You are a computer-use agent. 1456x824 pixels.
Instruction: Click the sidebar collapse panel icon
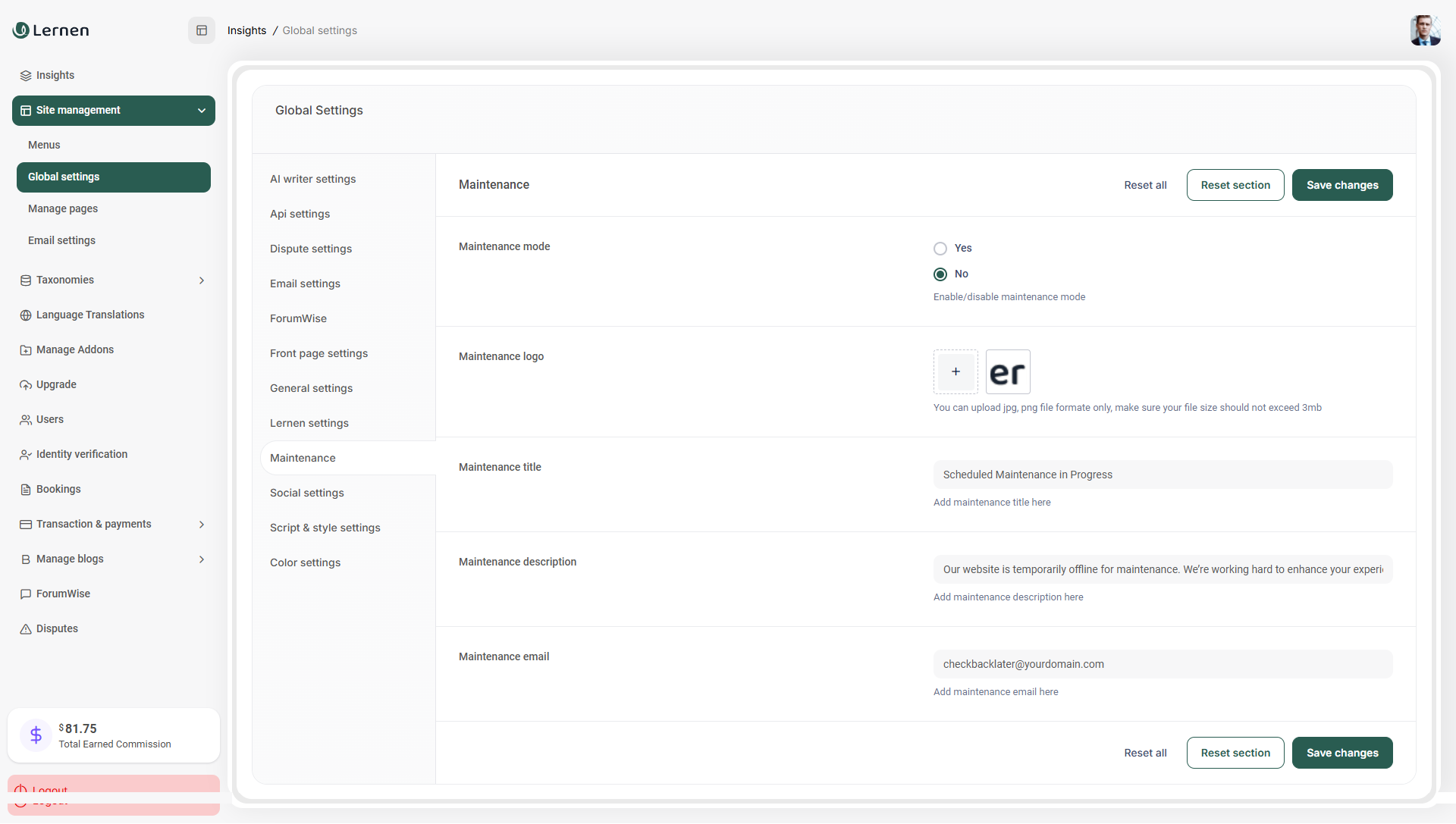(202, 30)
